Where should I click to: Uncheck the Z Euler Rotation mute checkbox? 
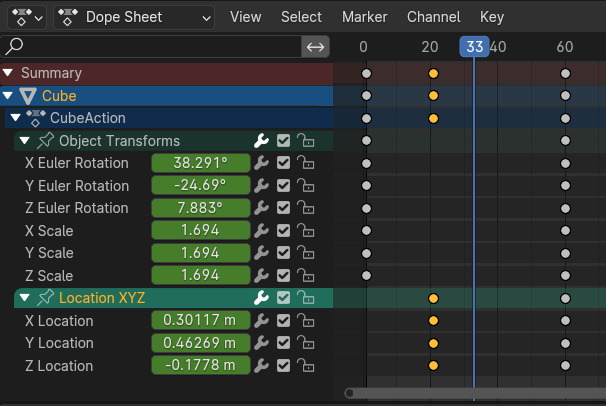click(283, 208)
